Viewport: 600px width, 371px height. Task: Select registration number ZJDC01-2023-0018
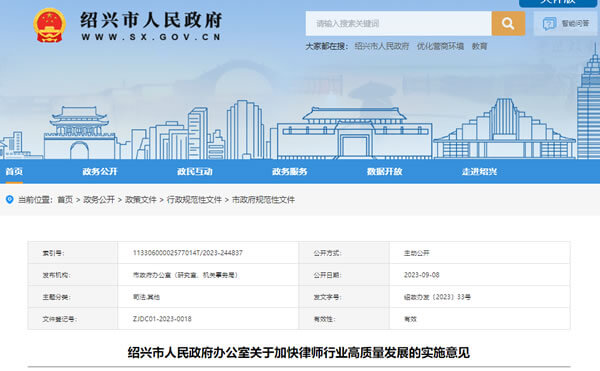click(x=162, y=319)
